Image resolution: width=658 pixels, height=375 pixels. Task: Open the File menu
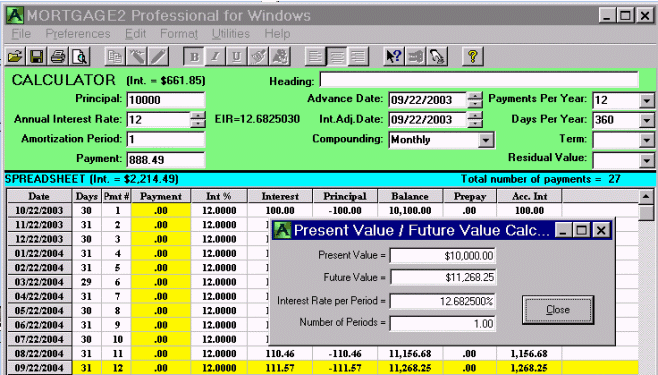pyautogui.click(x=21, y=34)
